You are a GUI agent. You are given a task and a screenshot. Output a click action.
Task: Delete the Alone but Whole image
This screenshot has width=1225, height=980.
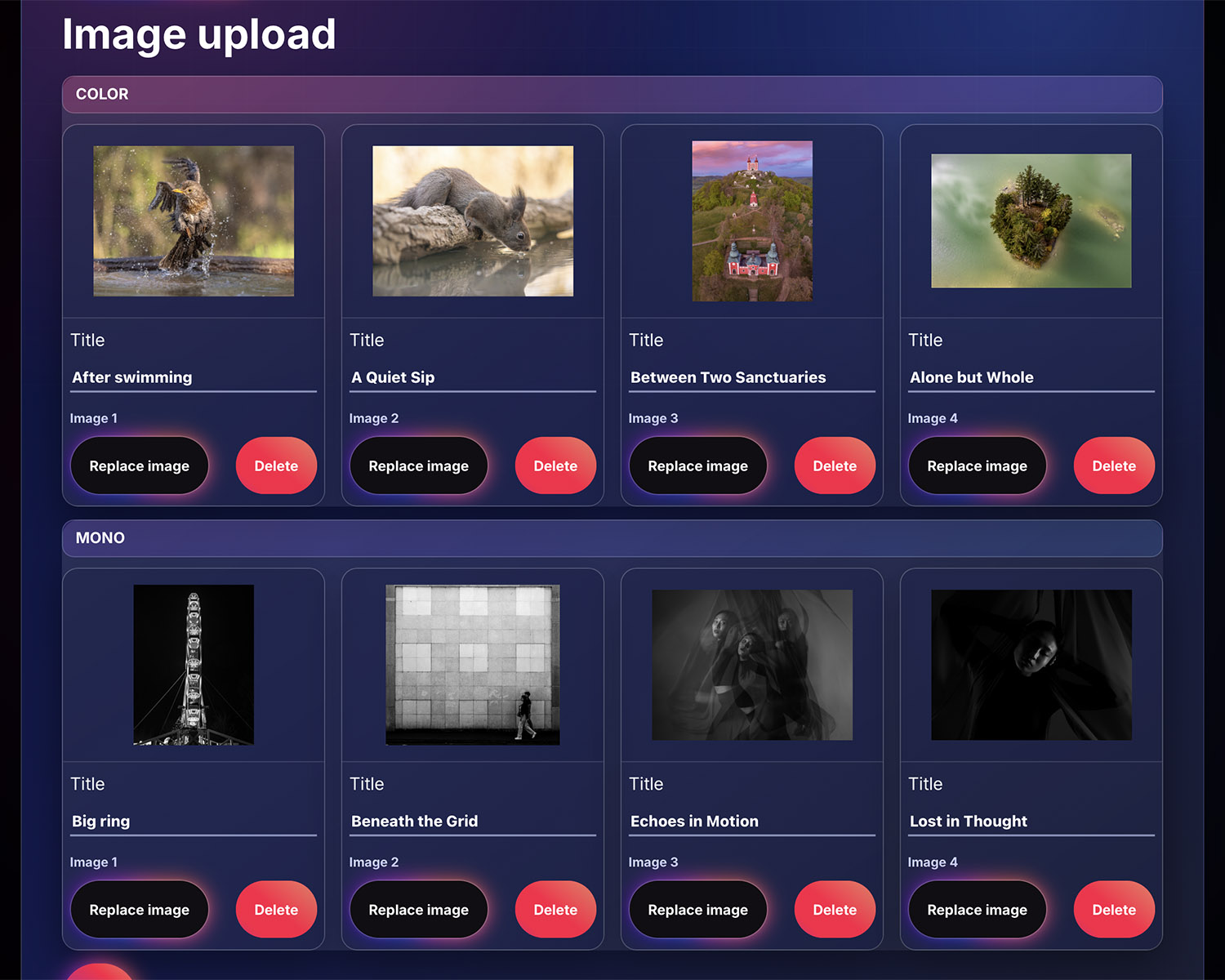(1114, 465)
